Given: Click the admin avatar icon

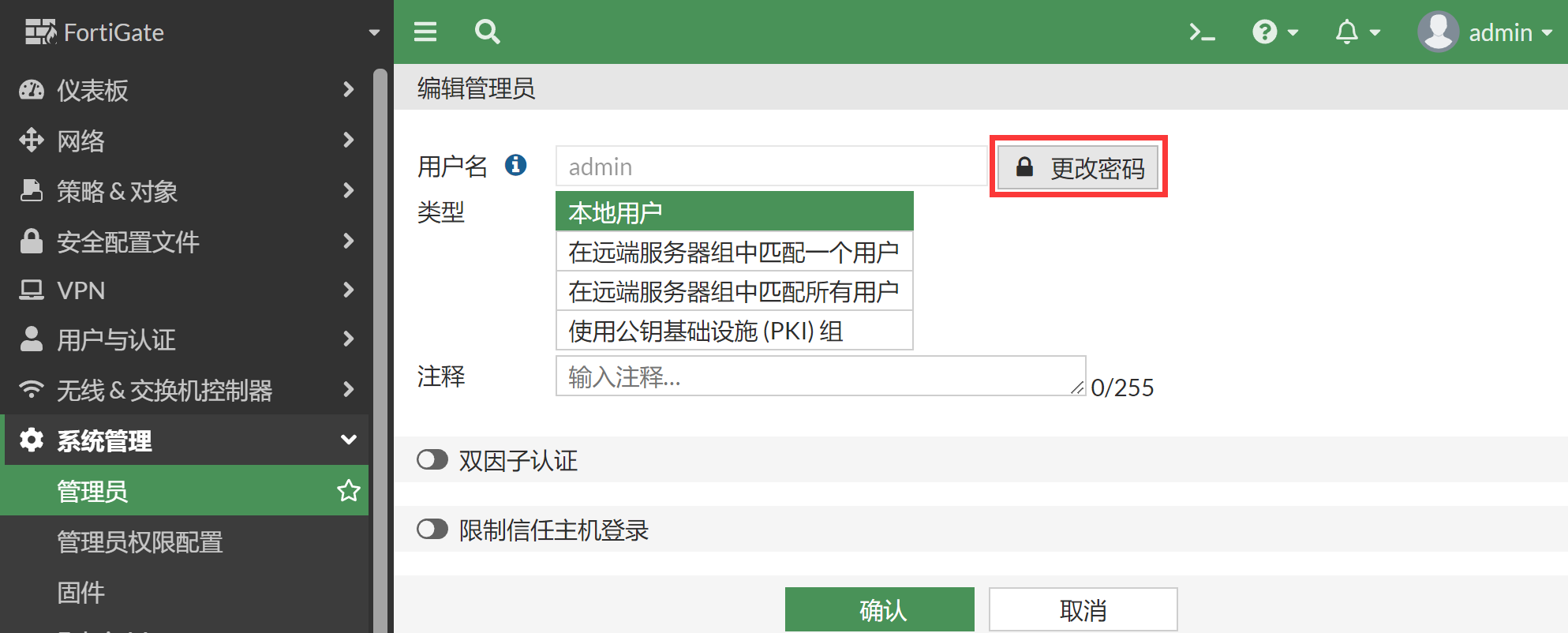Looking at the screenshot, I should (1439, 32).
